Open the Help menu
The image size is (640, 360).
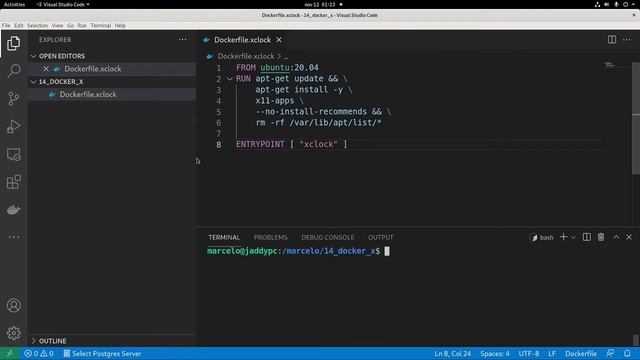tap(120, 25)
